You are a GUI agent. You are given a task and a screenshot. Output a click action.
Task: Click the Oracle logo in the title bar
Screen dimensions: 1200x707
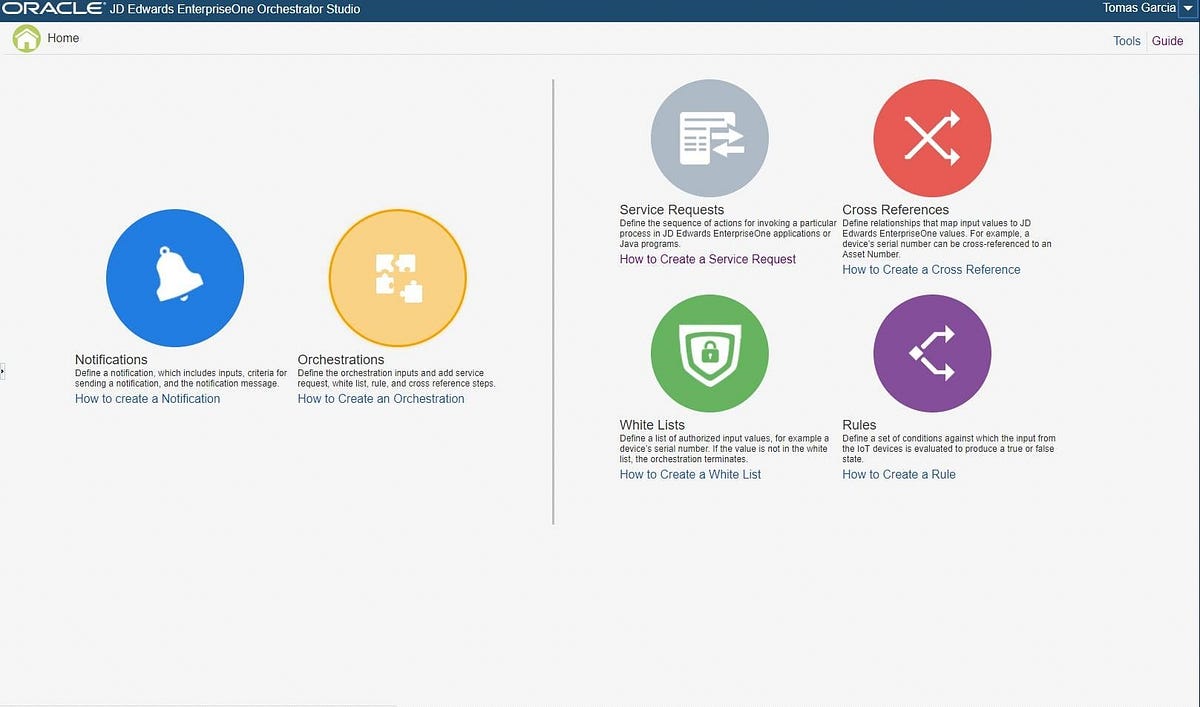point(53,9)
